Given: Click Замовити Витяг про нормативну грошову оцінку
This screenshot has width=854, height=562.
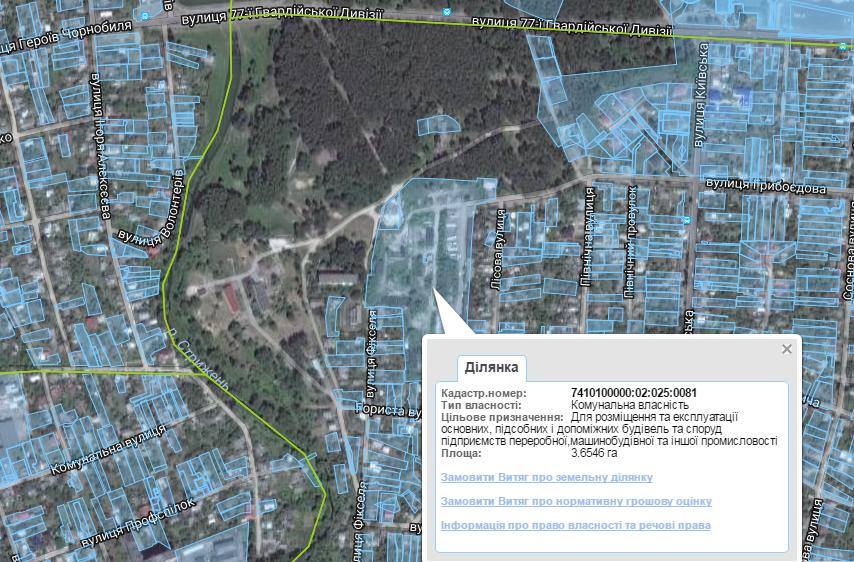Looking at the screenshot, I should pos(576,502).
